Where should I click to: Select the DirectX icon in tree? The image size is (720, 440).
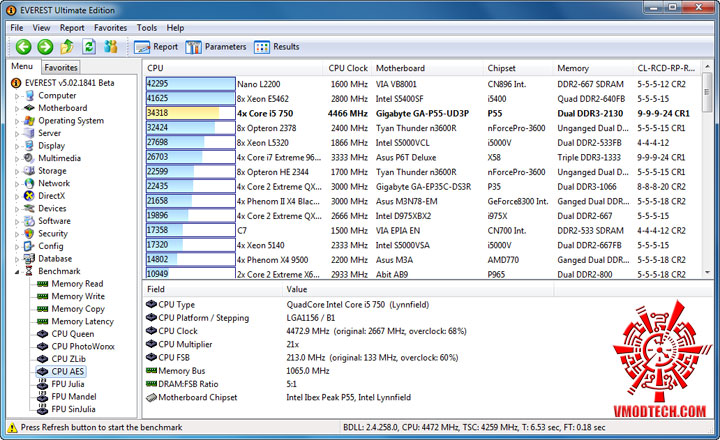point(29,196)
